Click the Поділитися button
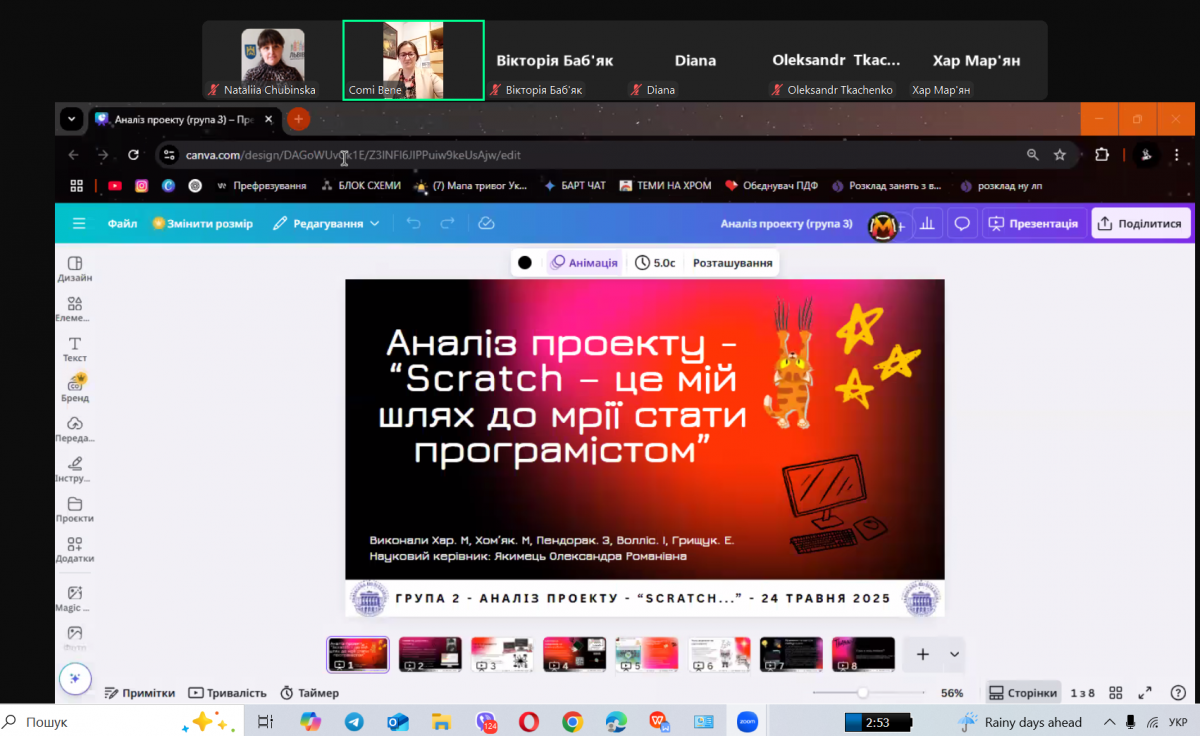The image size is (1200, 736). coord(1141,222)
